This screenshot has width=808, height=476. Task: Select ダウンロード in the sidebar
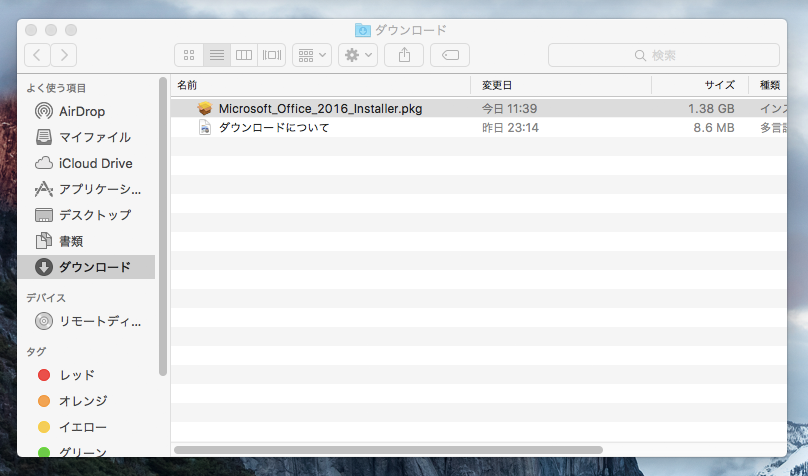pyautogui.click(x=86, y=267)
